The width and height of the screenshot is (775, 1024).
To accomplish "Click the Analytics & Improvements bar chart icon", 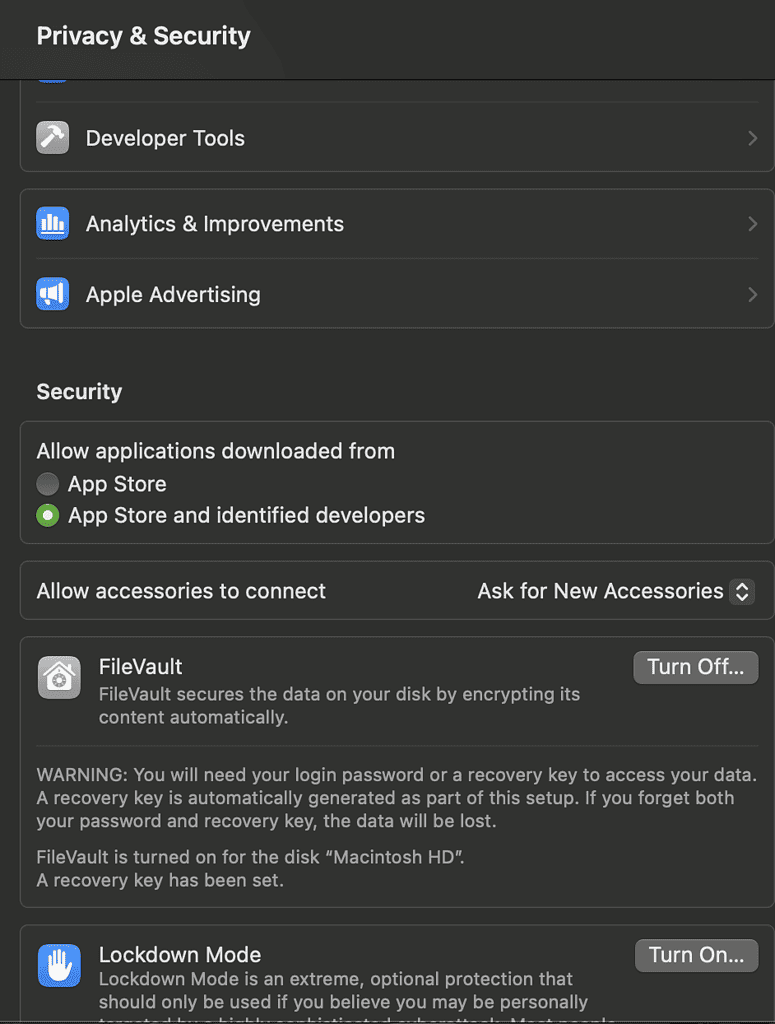I will [x=53, y=224].
